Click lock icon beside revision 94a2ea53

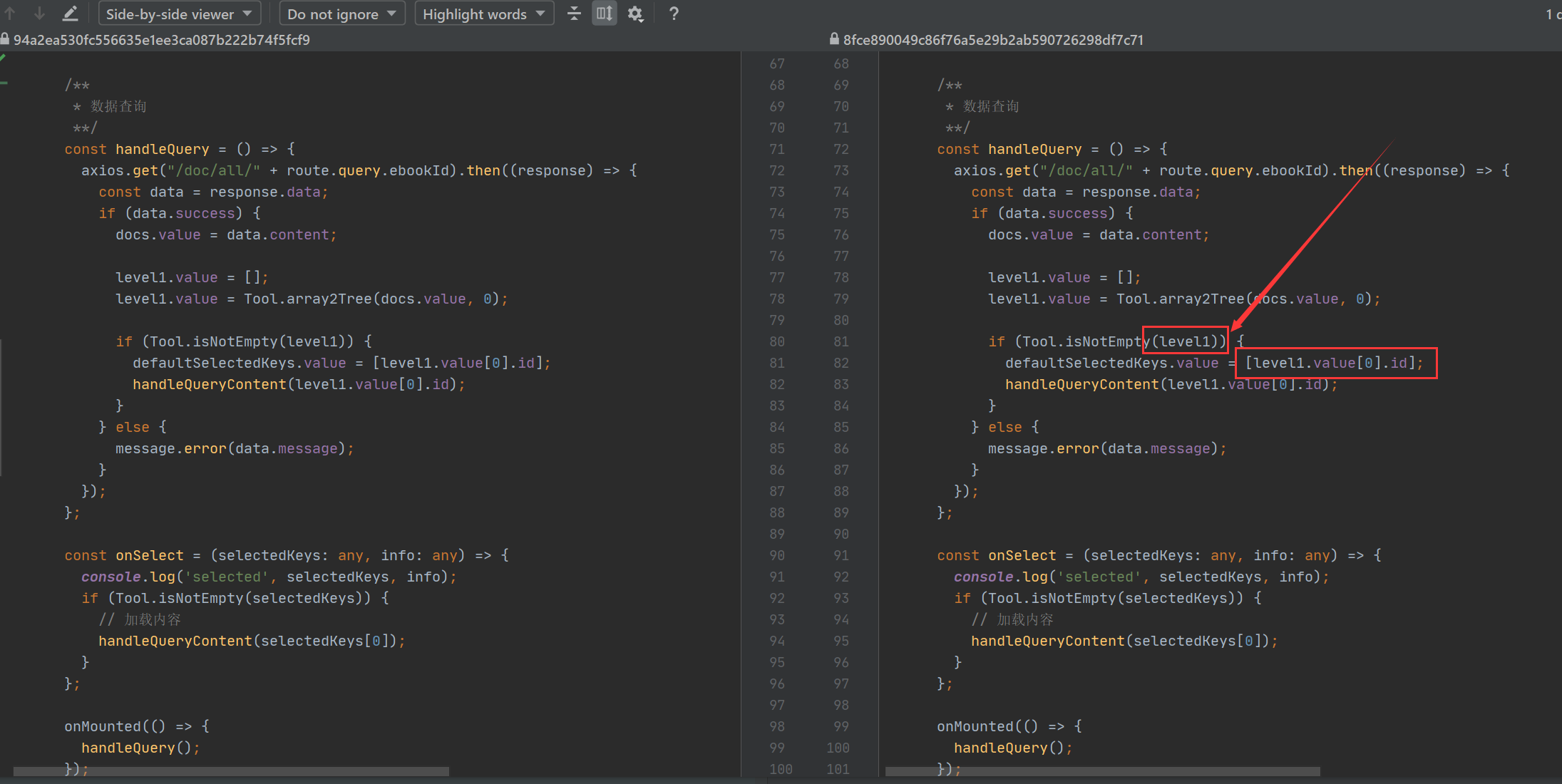click(x=5, y=39)
